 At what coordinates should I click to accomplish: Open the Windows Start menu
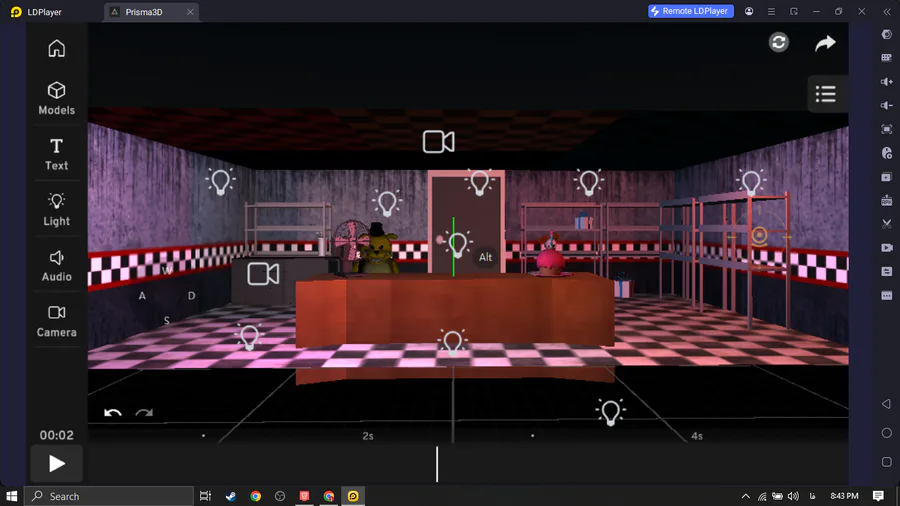tap(11, 496)
